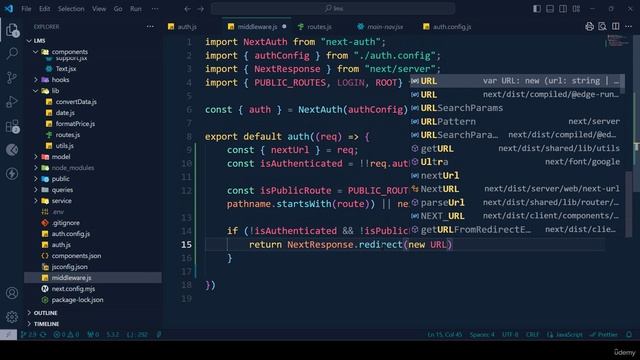Open the Edit menu

(x=44, y=9)
